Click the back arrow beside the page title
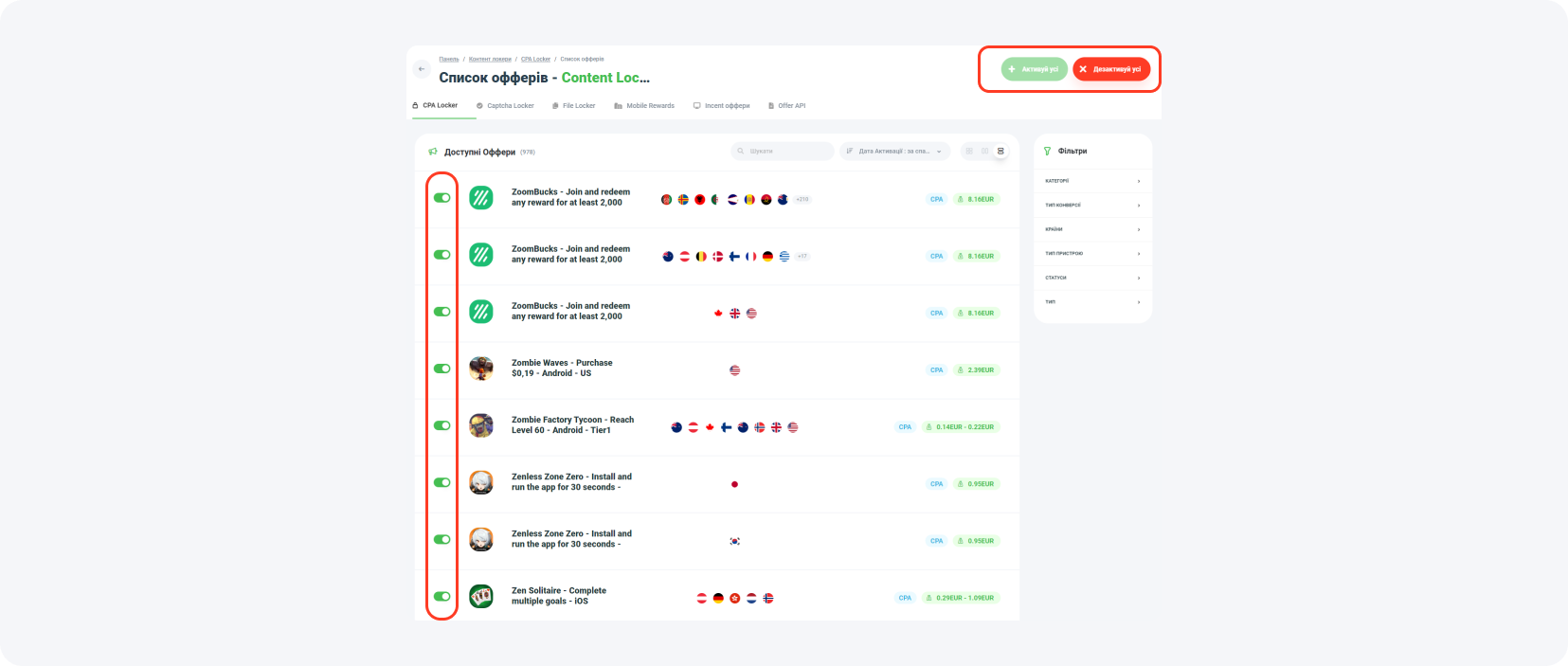This screenshot has width=1568, height=666. [422, 69]
